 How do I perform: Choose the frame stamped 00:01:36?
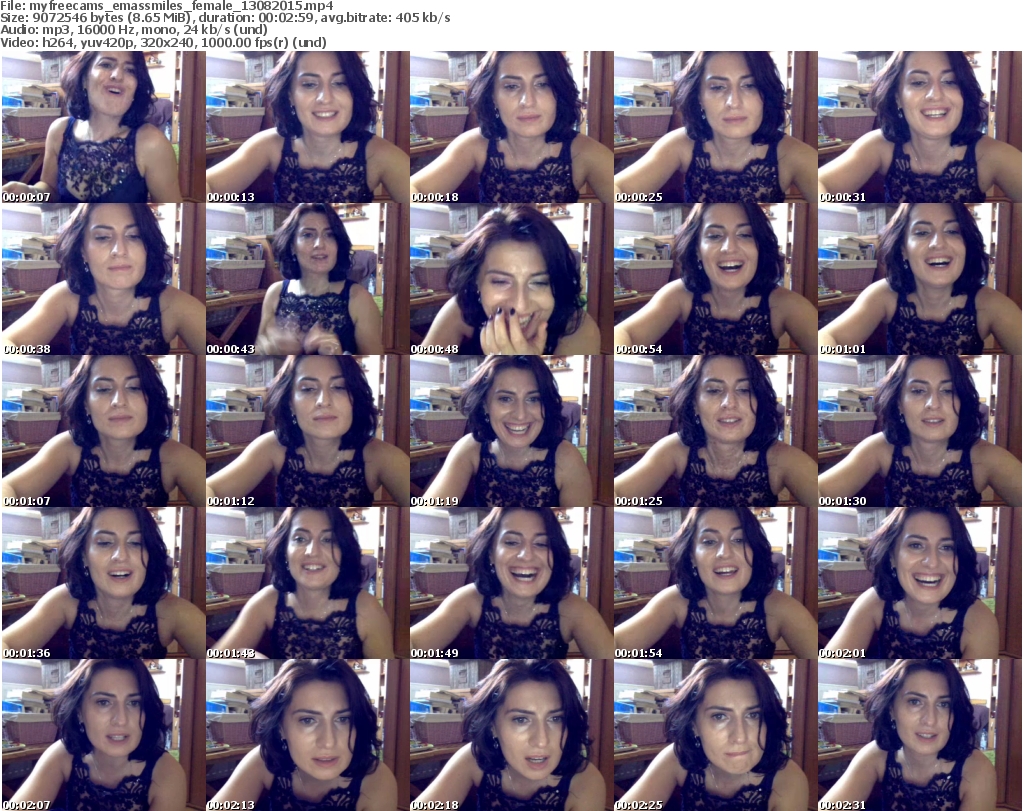click(104, 582)
